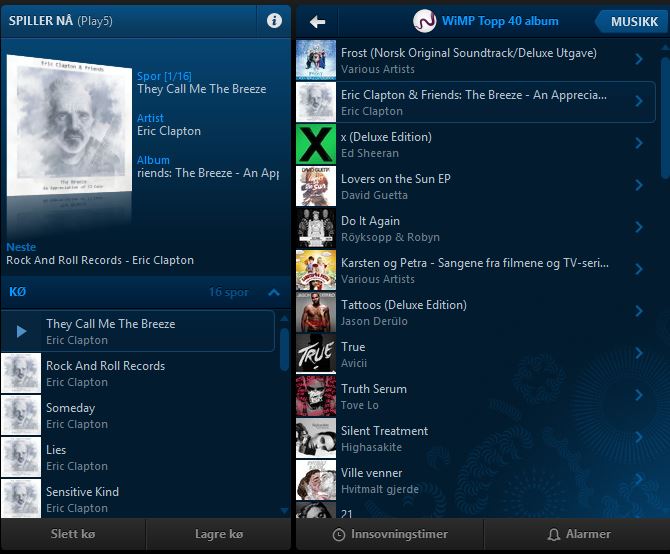The image size is (670, 554).
Task: Select Hvitmalt gjerde Ville venner cover
Action: 316,480
